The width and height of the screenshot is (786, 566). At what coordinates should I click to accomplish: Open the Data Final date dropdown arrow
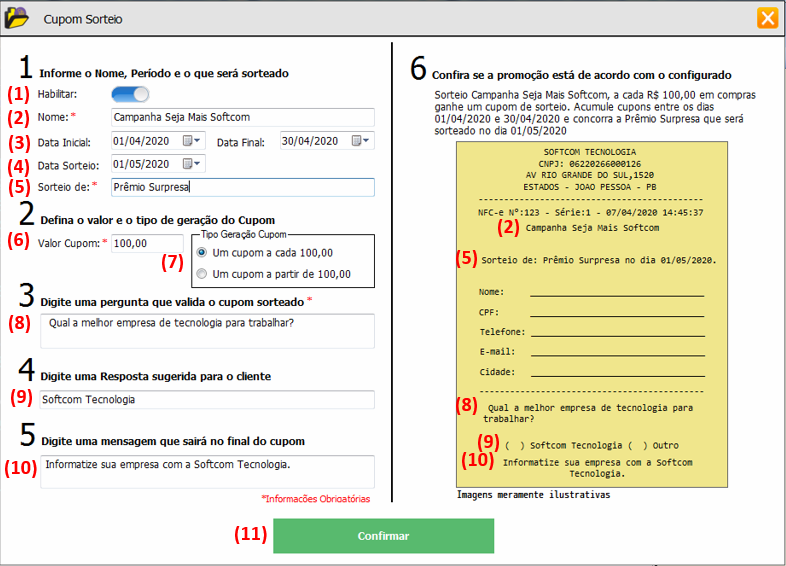pos(368,141)
